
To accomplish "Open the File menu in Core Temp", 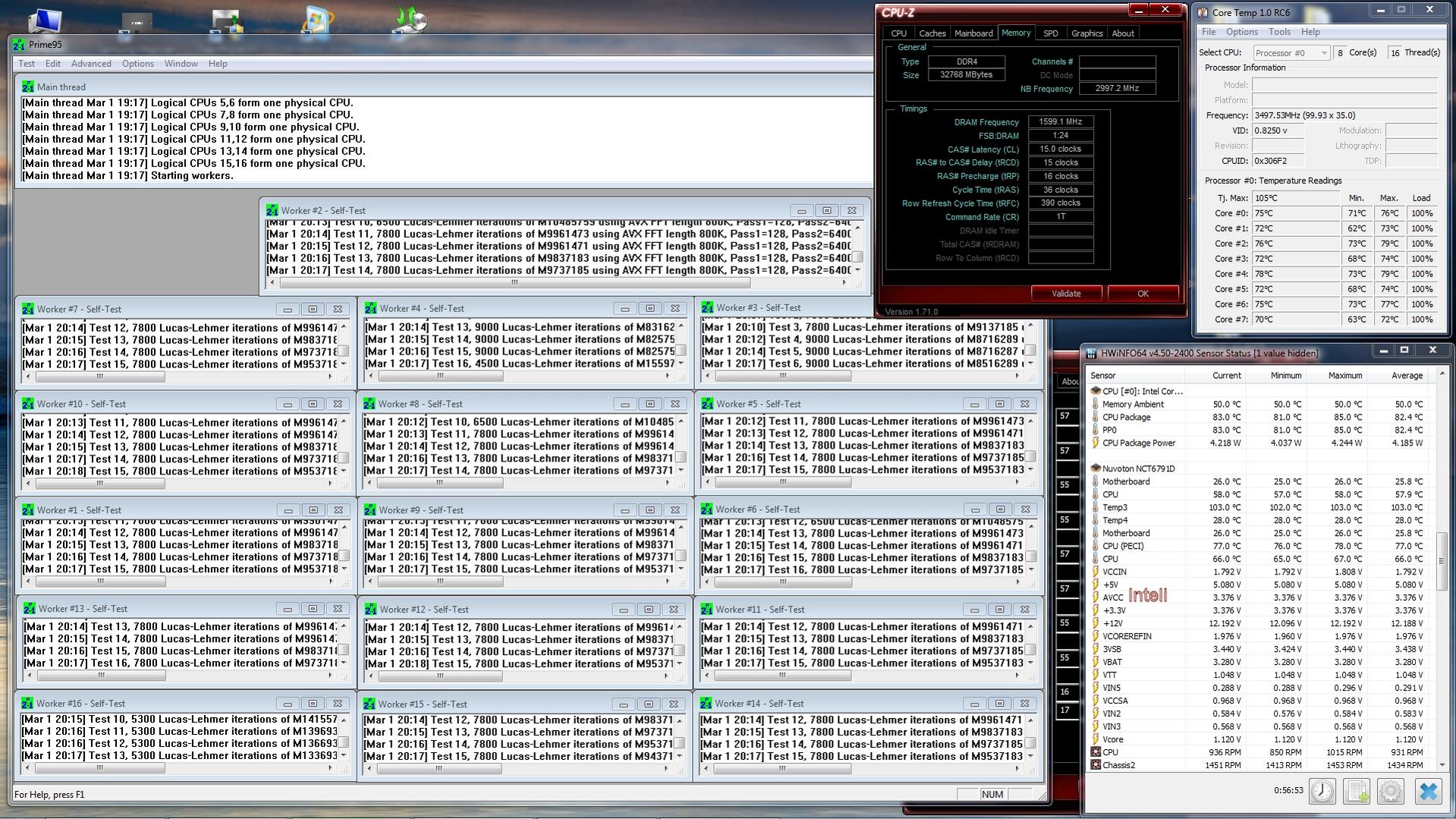I will point(1209,32).
